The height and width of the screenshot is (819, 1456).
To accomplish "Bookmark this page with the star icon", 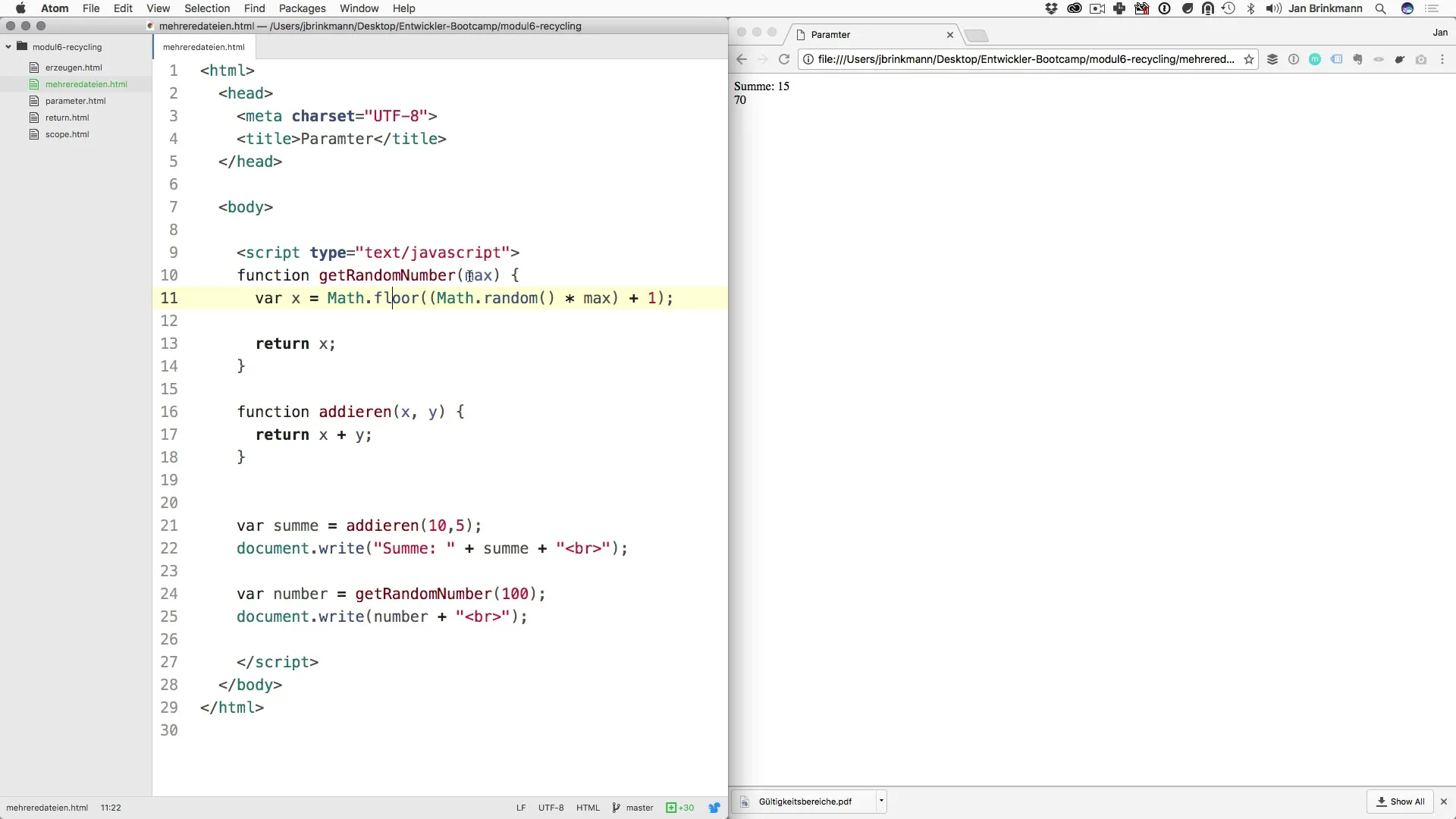I will (1248, 59).
